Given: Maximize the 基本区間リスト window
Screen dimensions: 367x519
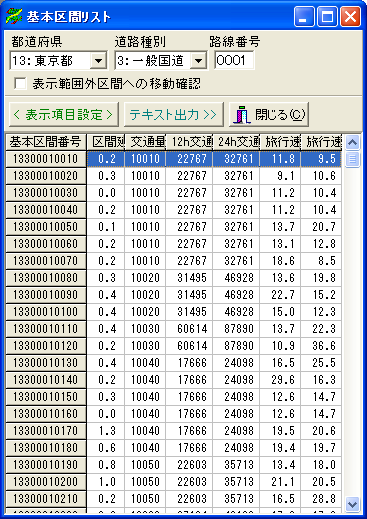Looking at the screenshot, I should (x=327, y=17).
